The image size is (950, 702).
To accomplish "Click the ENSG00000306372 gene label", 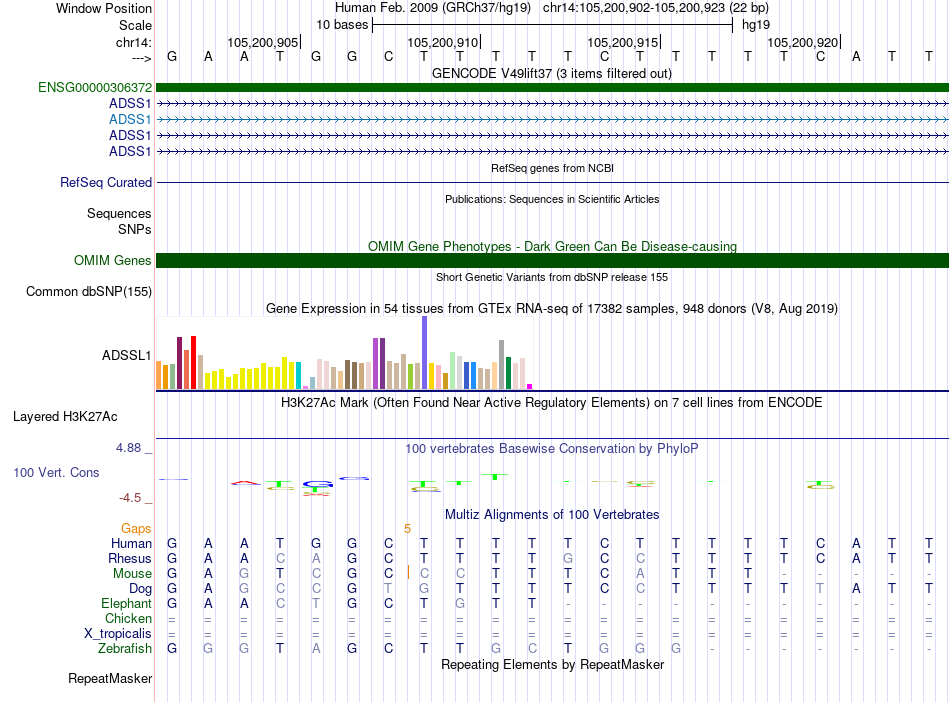I will pyautogui.click(x=95, y=88).
